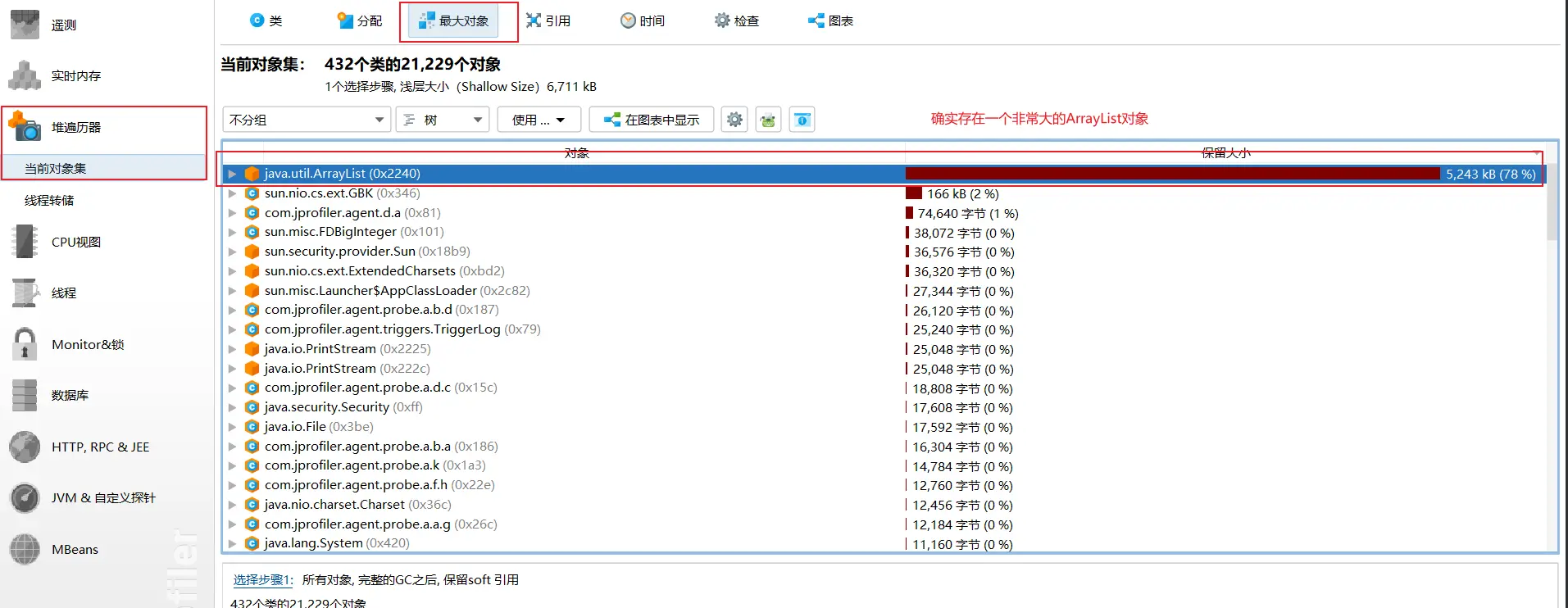Open the 树 view mode dropdown
Screen dimensions: 1568x608
443,120
